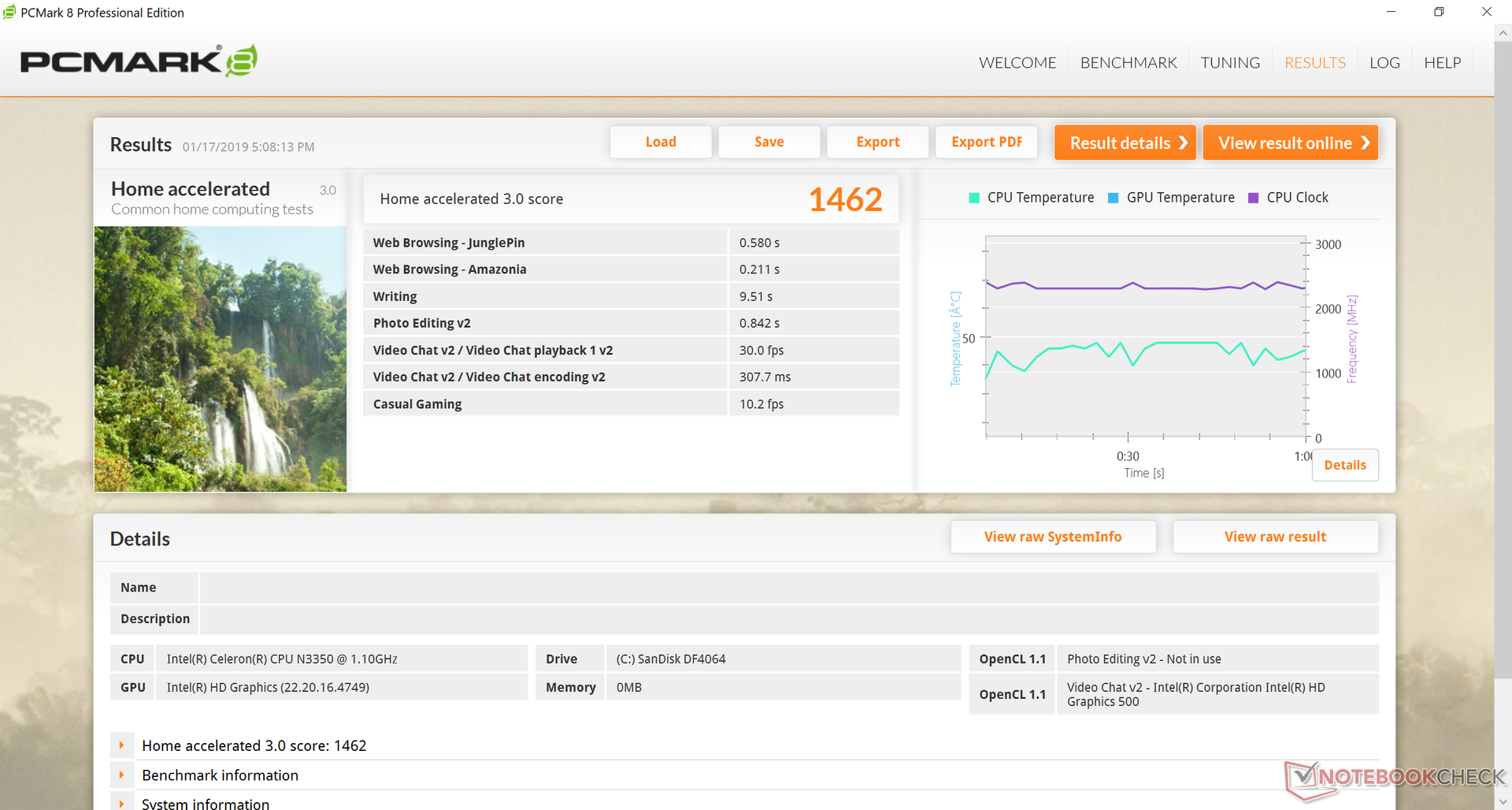Image resolution: width=1512 pixels, height=810 pixels.
Task: Click the PCMark 8 logo
Action: coord(139,61)
